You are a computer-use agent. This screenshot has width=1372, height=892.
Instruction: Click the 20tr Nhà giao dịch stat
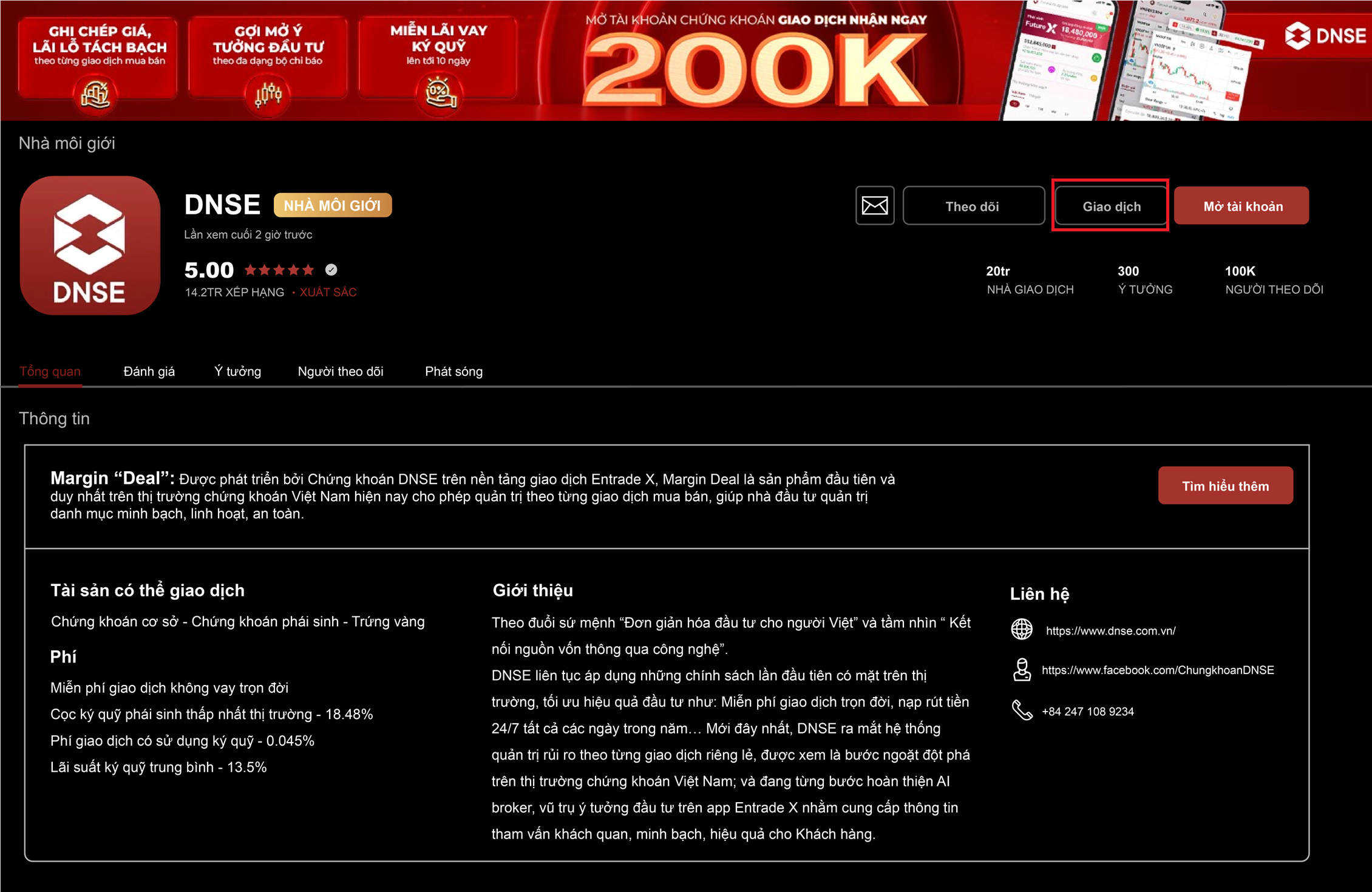pyautogui.click(x=1030, y=281)
